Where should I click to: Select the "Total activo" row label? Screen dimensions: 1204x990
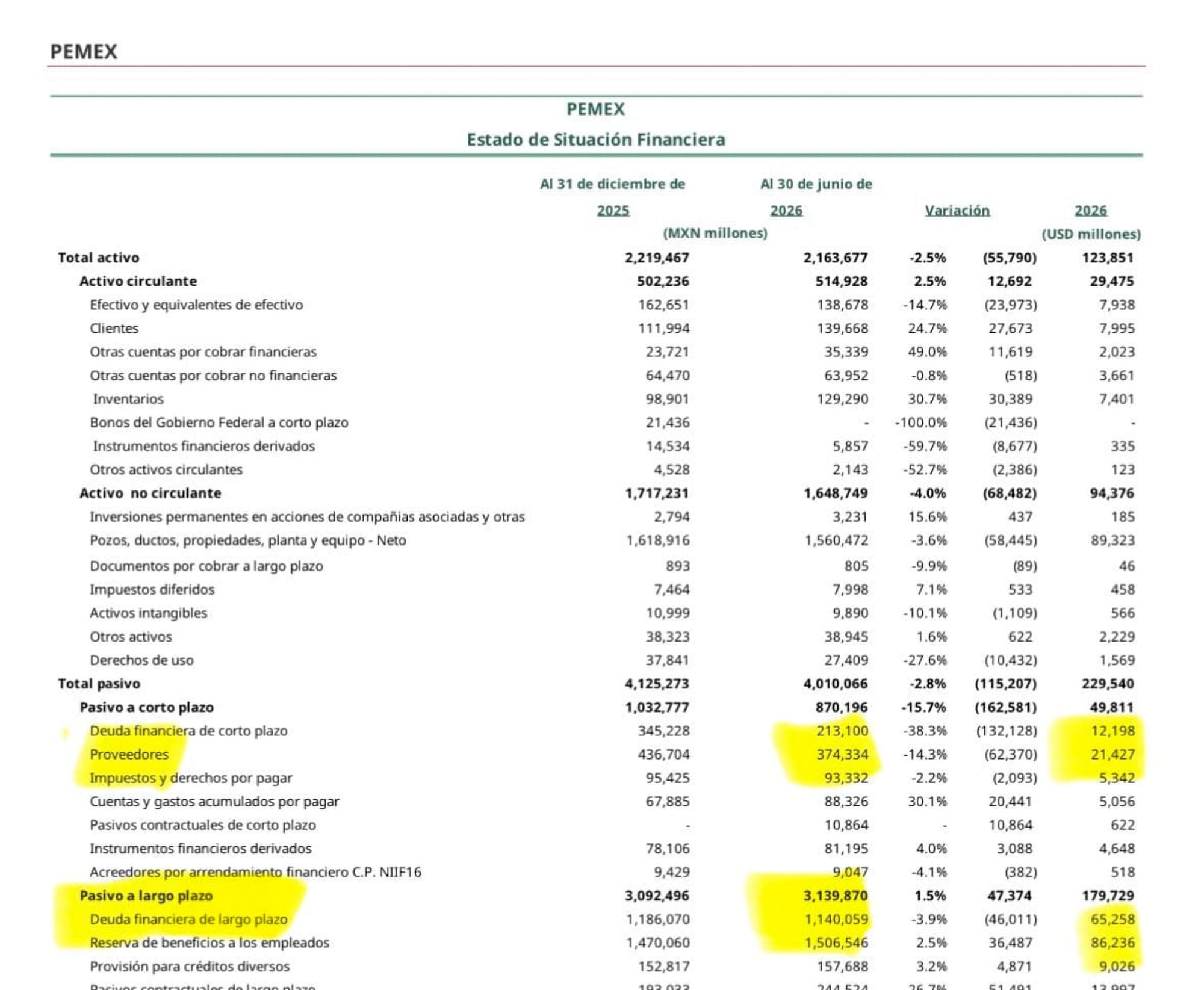pos(99,258)
